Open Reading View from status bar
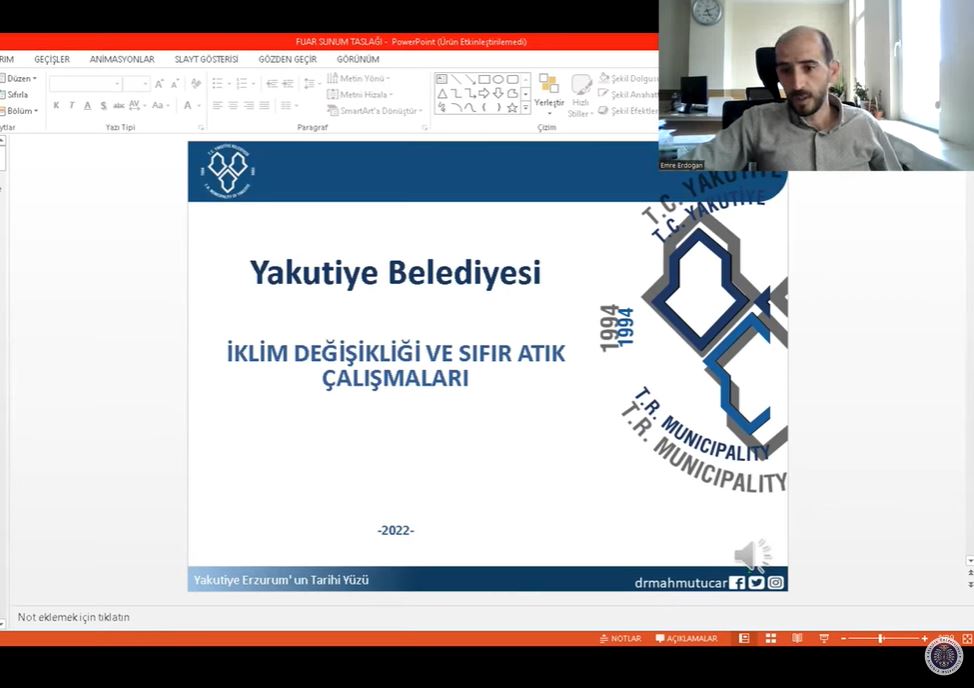This screenshot has width=974, height=688. click(797, 638)
